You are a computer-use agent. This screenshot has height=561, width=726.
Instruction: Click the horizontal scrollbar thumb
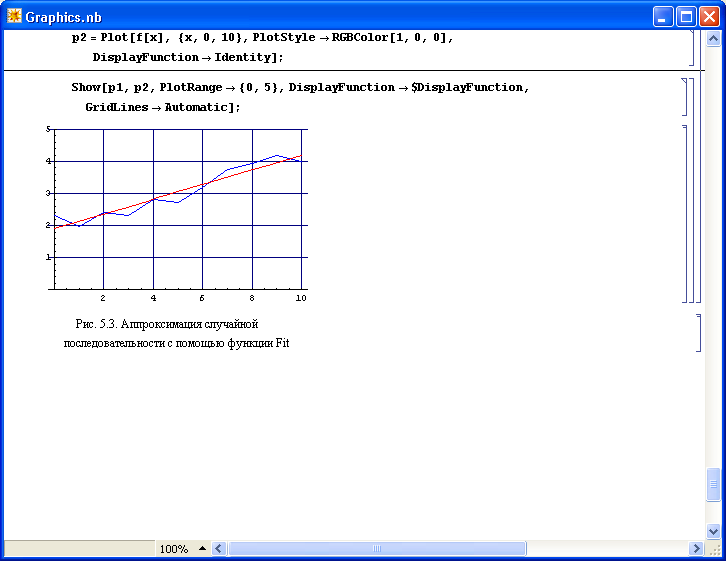pos(377,549)
